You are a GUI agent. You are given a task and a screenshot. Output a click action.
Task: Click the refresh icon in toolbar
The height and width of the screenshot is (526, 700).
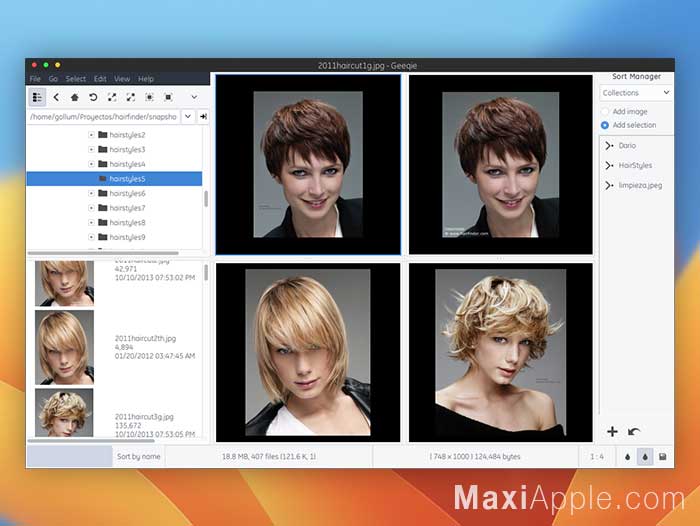(x=93, y=97)
